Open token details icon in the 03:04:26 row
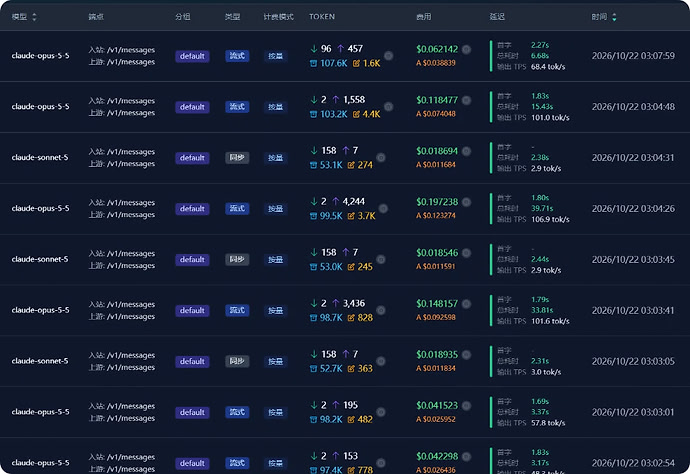Viewport: 690px width, 474px height. 383,208
